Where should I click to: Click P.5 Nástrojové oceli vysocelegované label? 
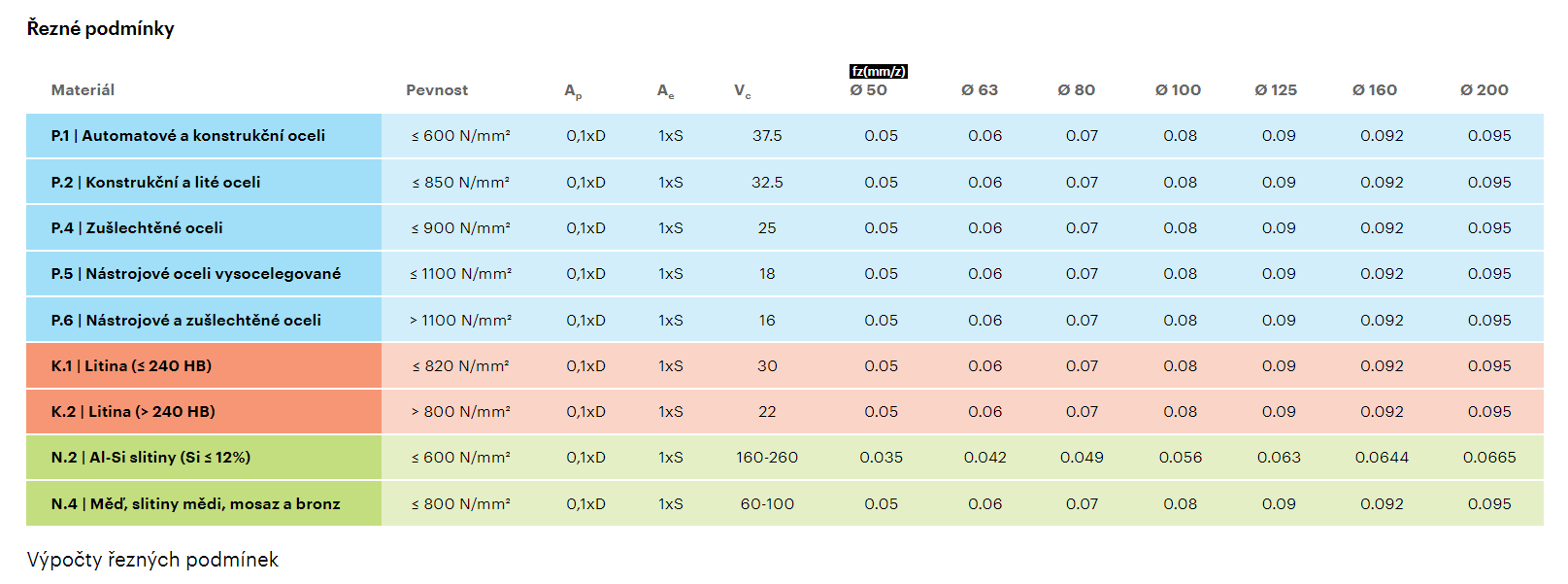tap(196, 274)
